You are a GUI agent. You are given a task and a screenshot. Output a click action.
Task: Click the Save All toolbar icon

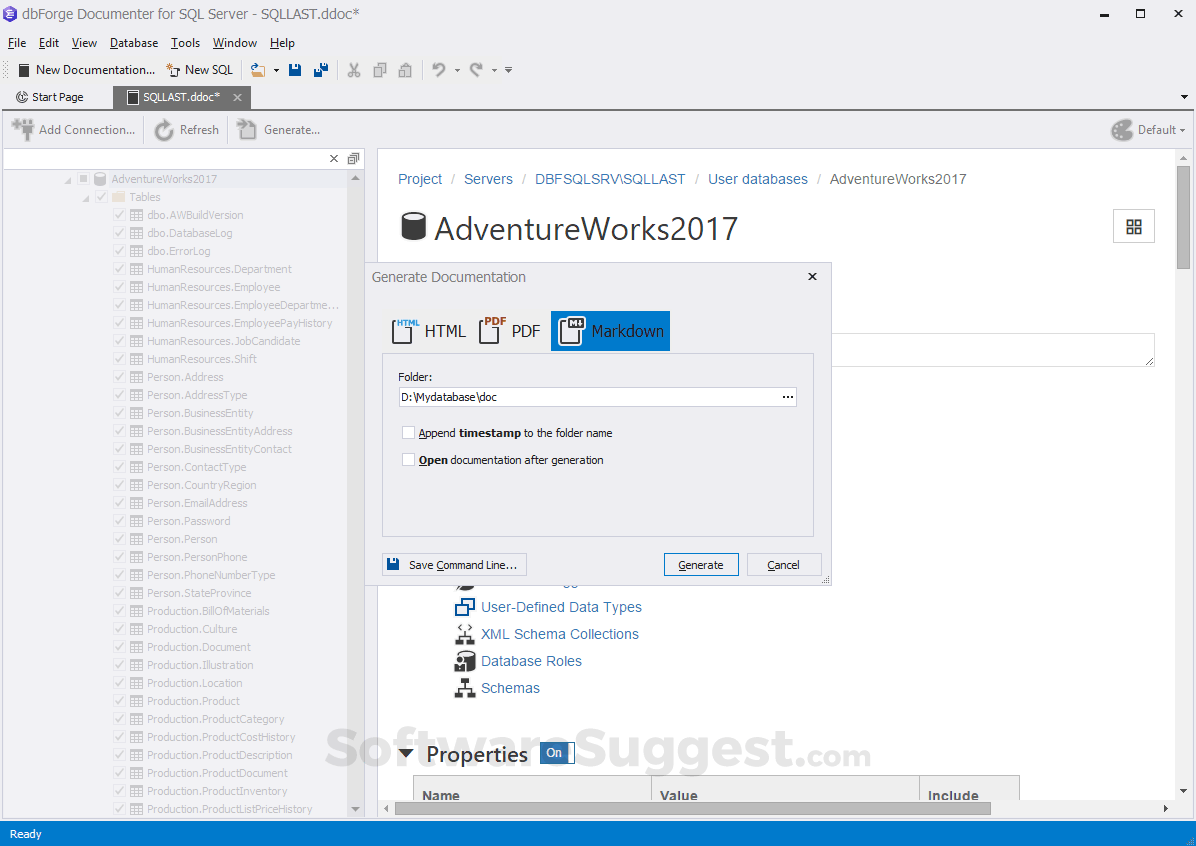pos(320,69)
